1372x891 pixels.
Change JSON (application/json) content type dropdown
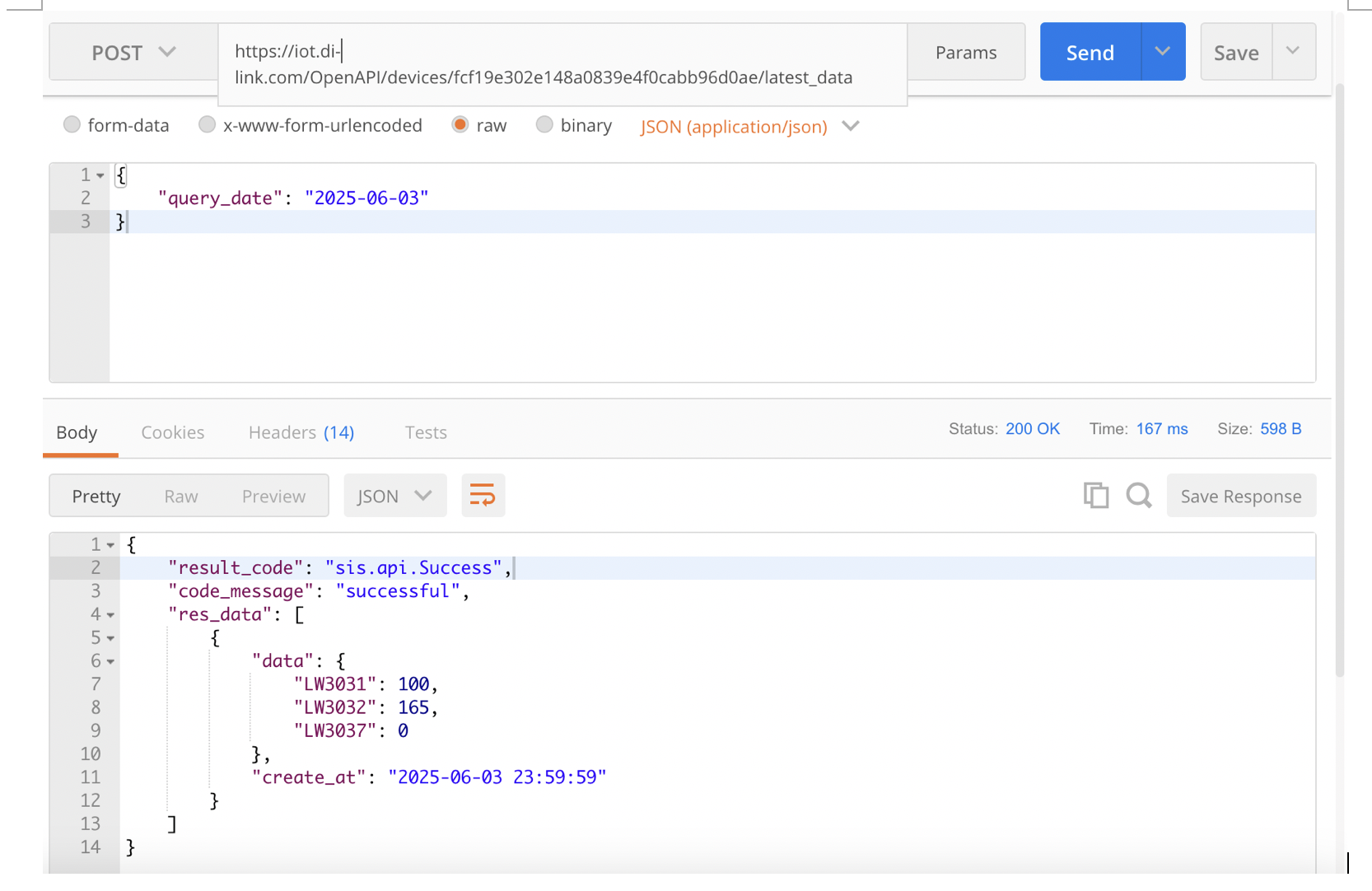(x=749, y=127)
